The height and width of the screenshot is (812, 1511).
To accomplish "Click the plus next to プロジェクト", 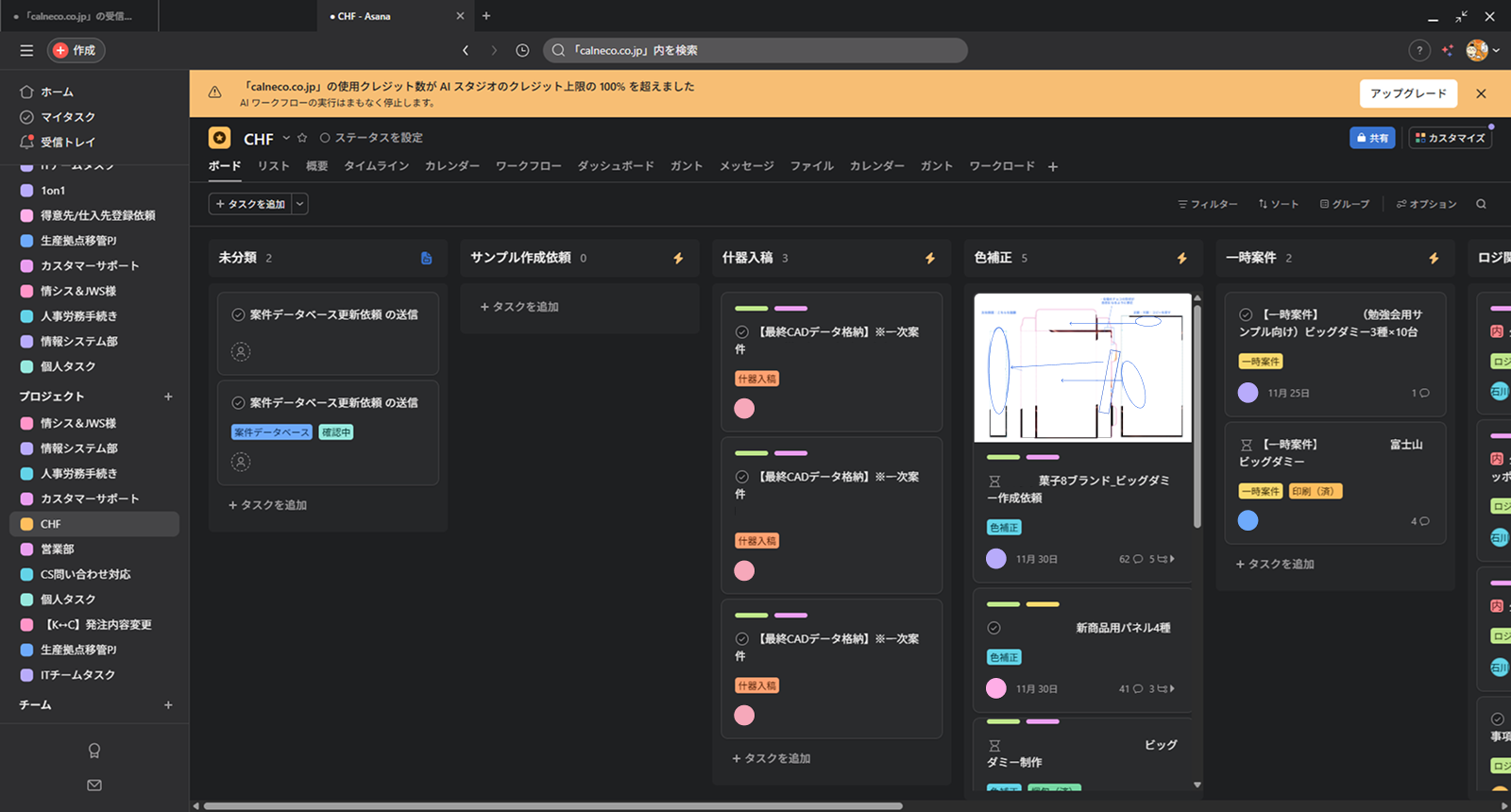I will pyautogui.click(x=168, y=397).
